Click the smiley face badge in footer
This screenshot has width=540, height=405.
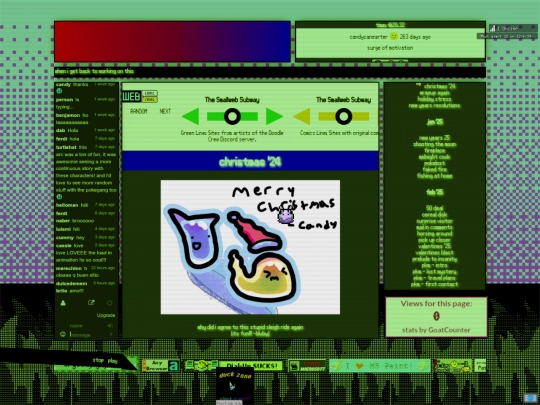coord(453,365)
